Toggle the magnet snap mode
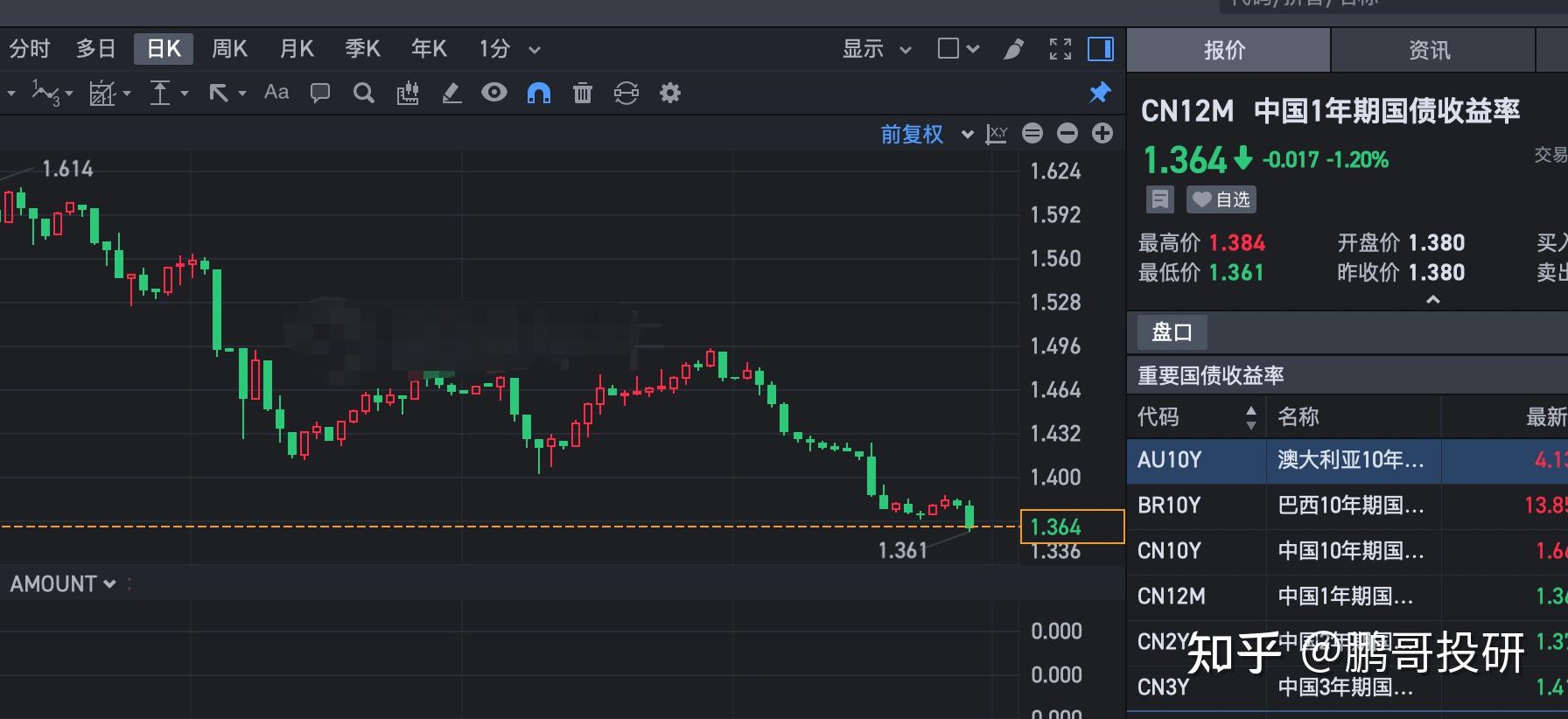Image resolution: width=1568 pixels, height=719 pixels. click(539, 93)
